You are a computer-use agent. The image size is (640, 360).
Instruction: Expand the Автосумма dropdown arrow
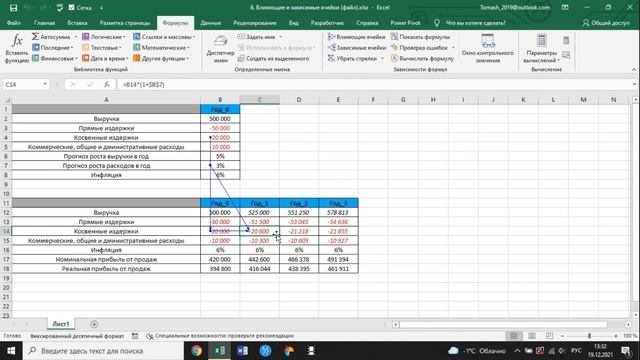76,37
